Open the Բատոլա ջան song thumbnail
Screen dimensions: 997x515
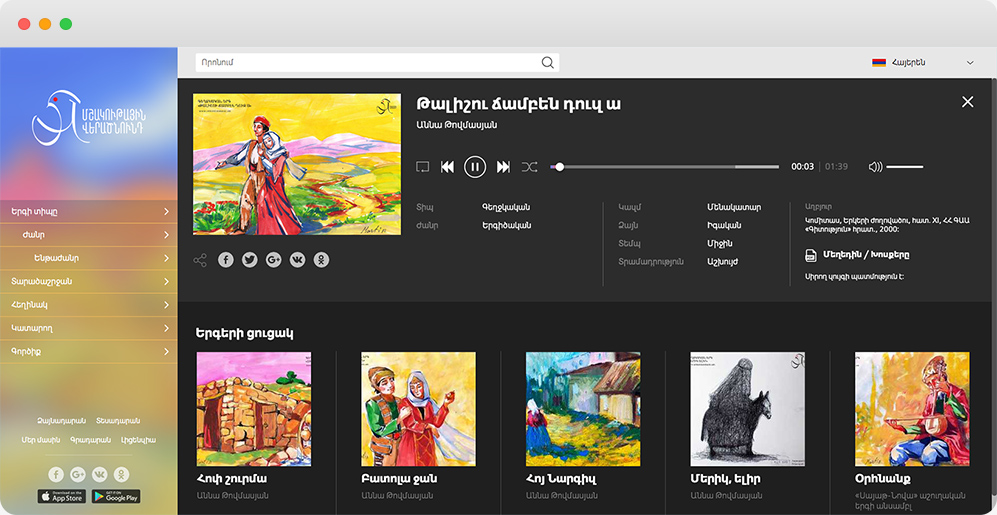tap(418, 409)
